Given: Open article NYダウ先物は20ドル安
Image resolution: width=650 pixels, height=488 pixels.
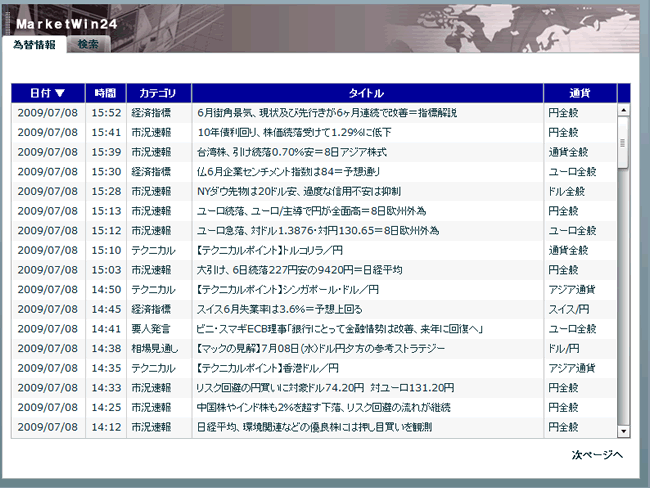Looking at the screenshot, I should coord(299,191).
